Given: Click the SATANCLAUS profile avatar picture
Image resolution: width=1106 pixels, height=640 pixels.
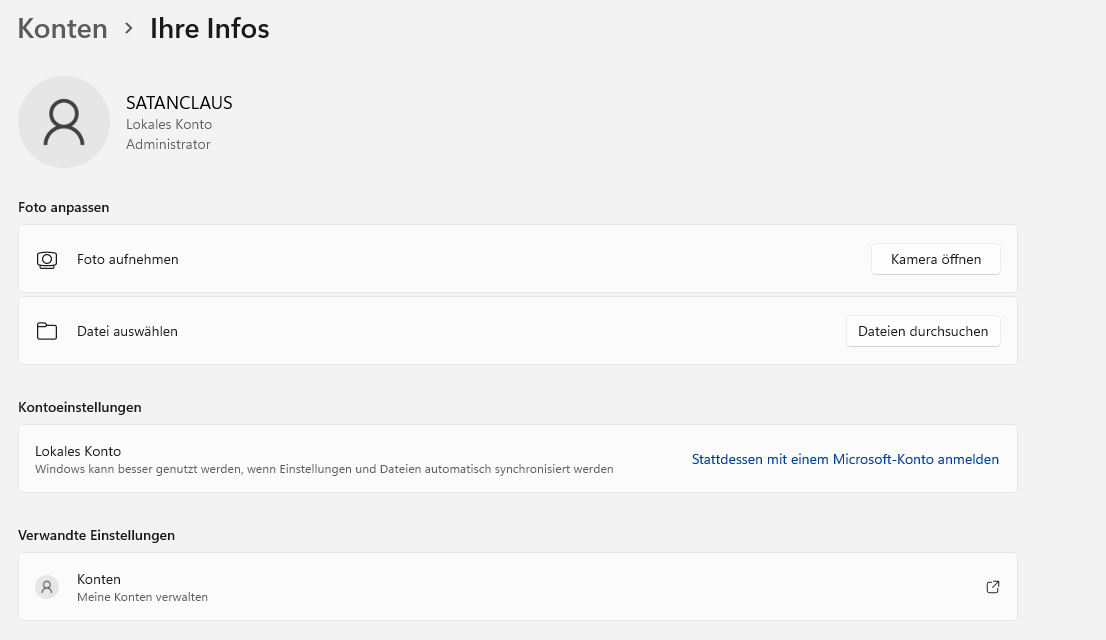Looking at the screenshot, I should coord(64,122).
